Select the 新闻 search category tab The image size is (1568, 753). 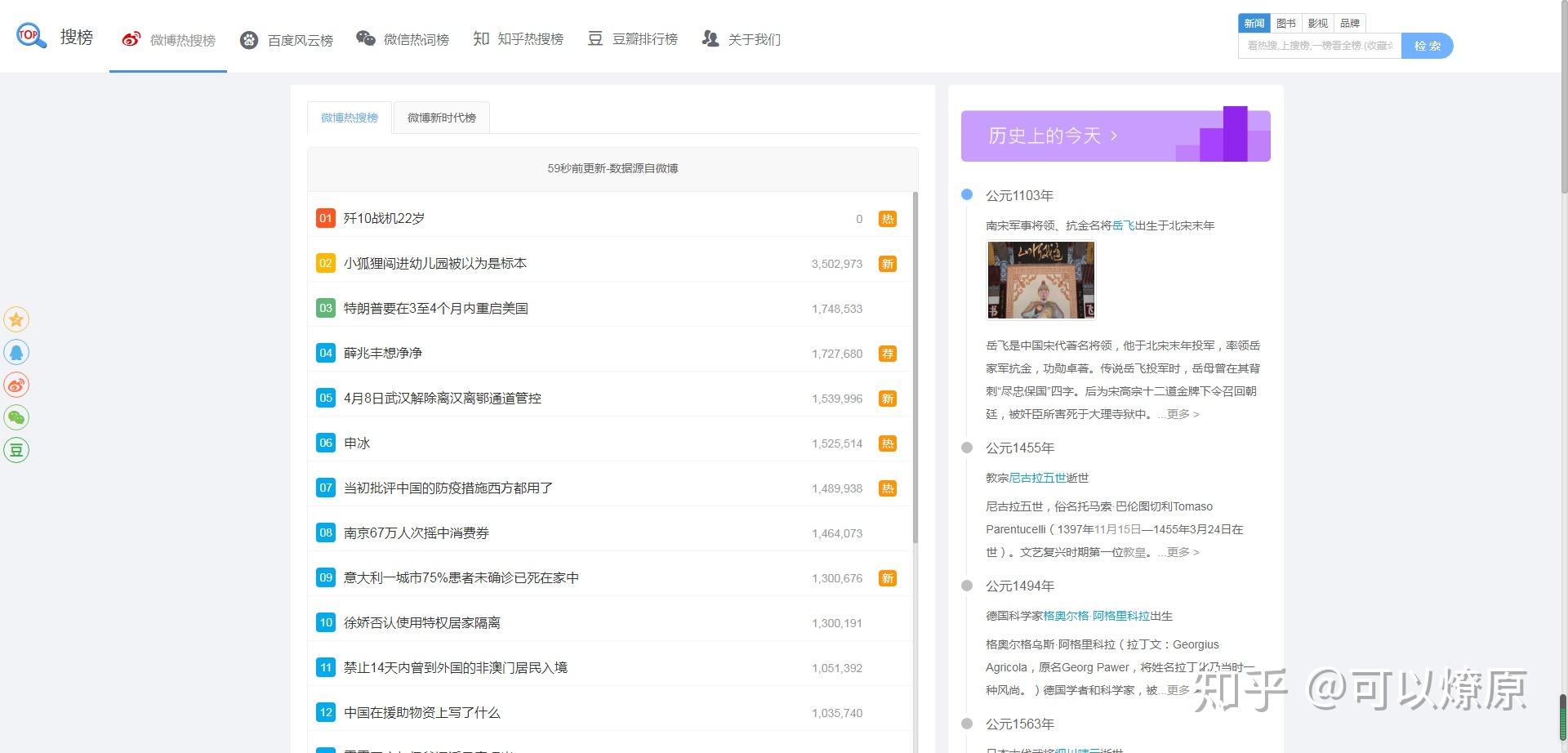[x=1254, y=24]
